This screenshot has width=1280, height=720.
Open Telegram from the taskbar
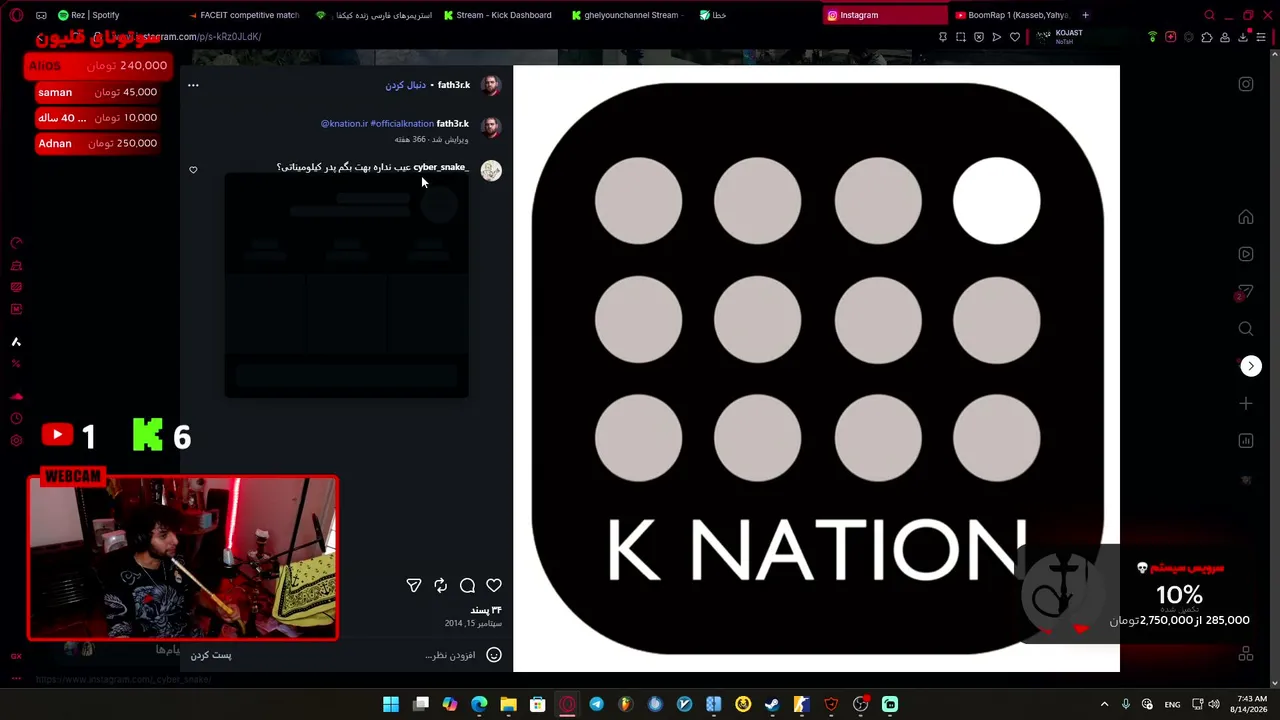(x=597, y=704)
